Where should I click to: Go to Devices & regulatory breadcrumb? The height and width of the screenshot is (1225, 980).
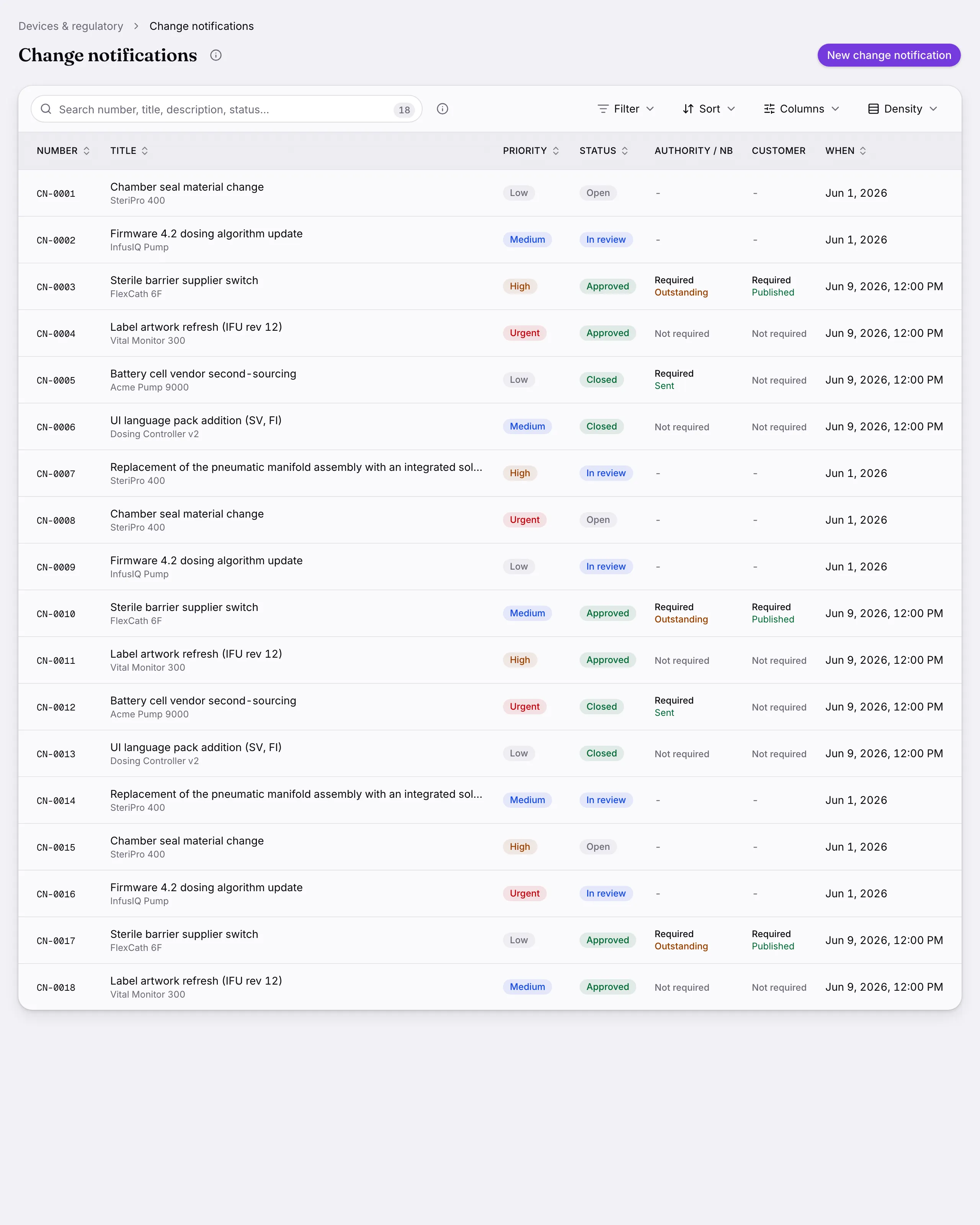(71, 26)
